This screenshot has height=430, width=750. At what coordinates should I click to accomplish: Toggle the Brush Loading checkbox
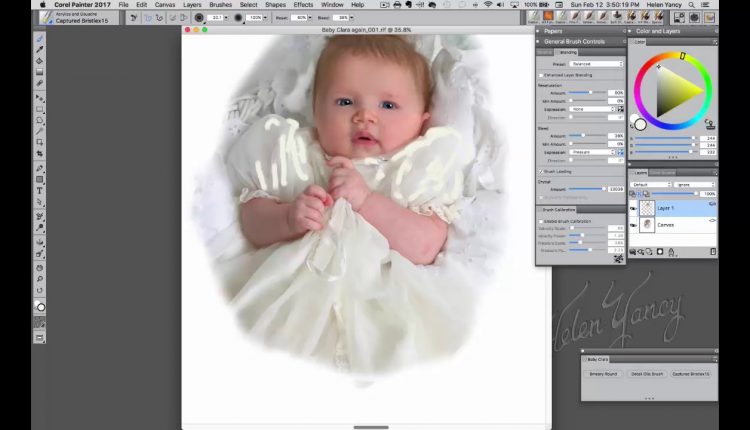pos(541,171)
